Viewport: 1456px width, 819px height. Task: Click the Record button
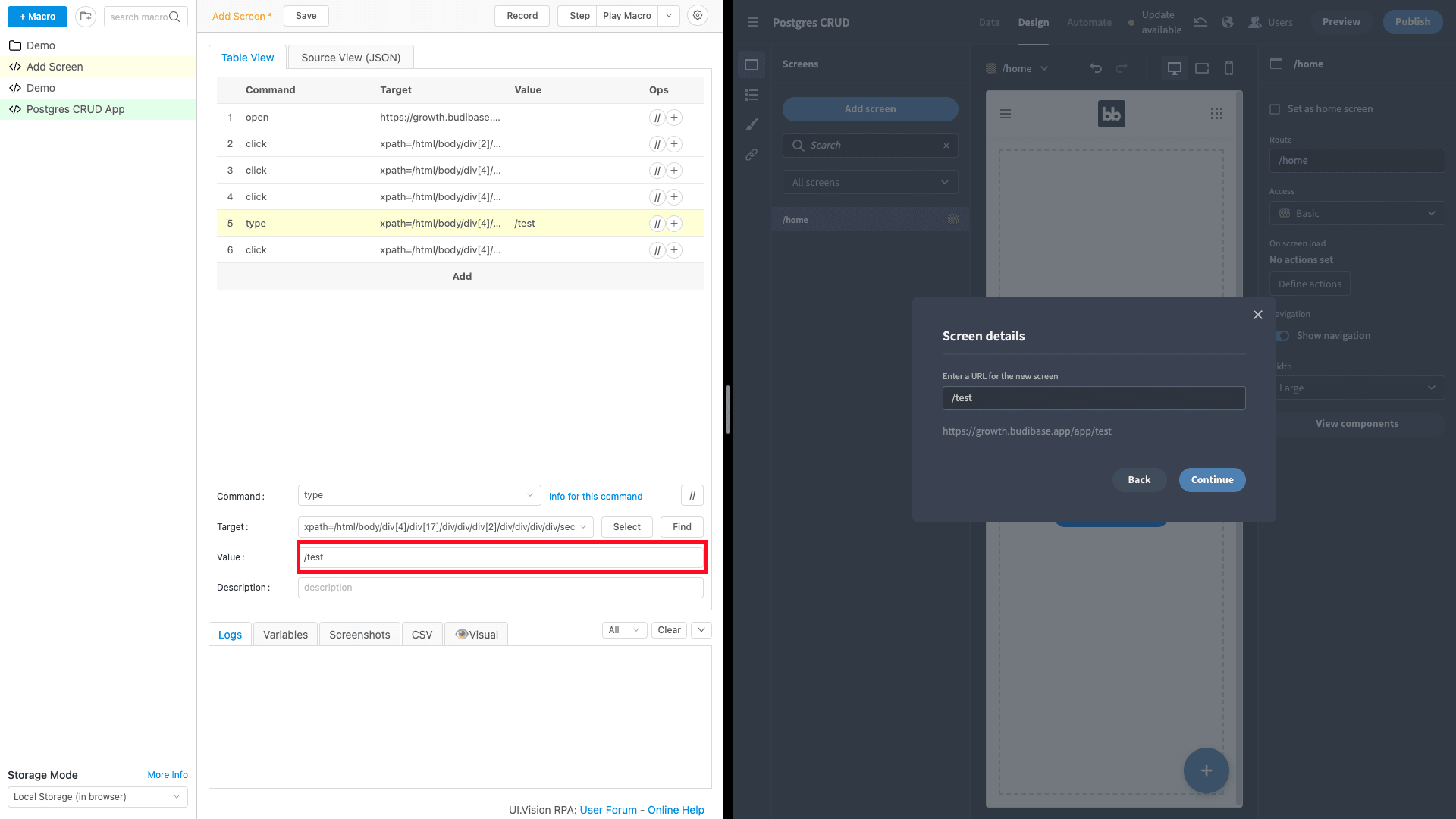click(522, 16)
